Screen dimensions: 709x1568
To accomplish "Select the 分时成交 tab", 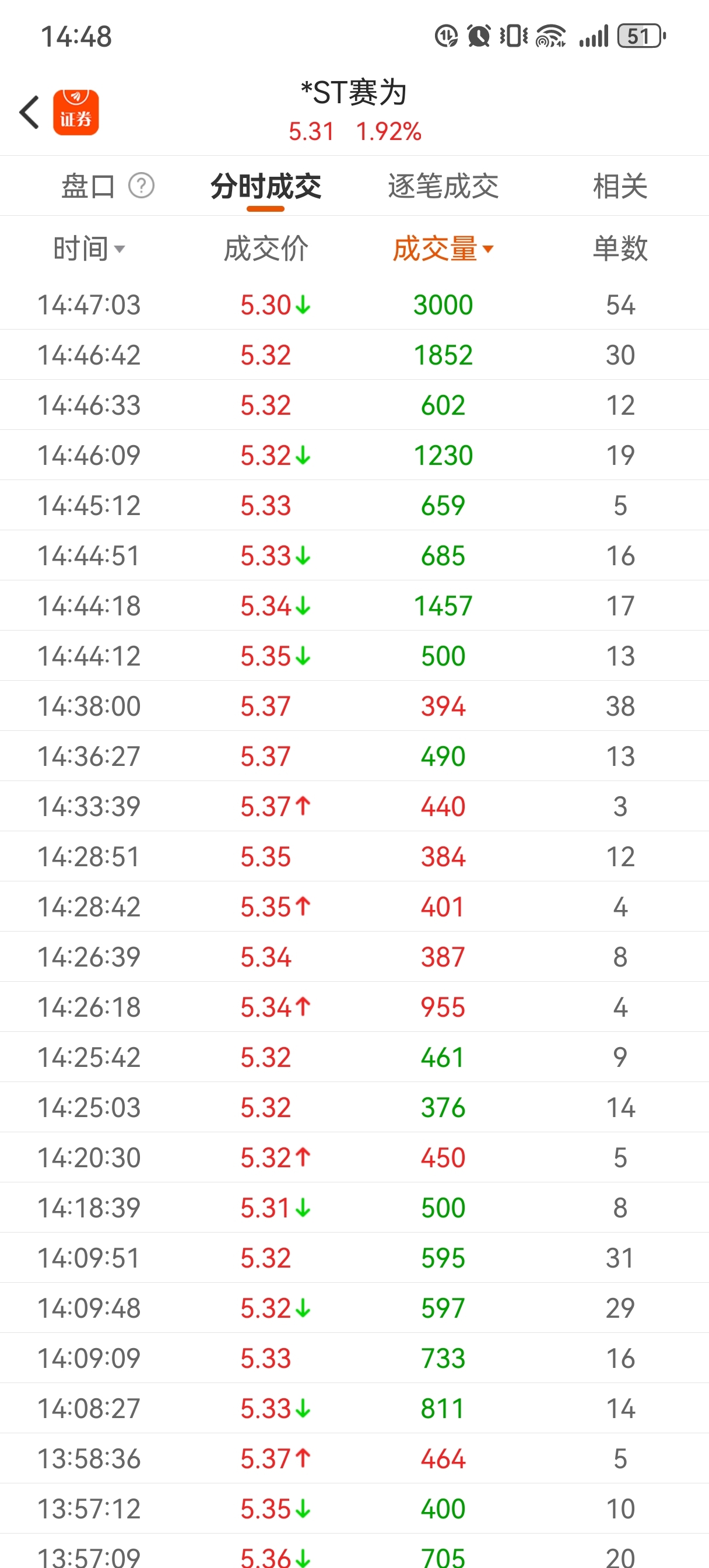I will (266, 185).
